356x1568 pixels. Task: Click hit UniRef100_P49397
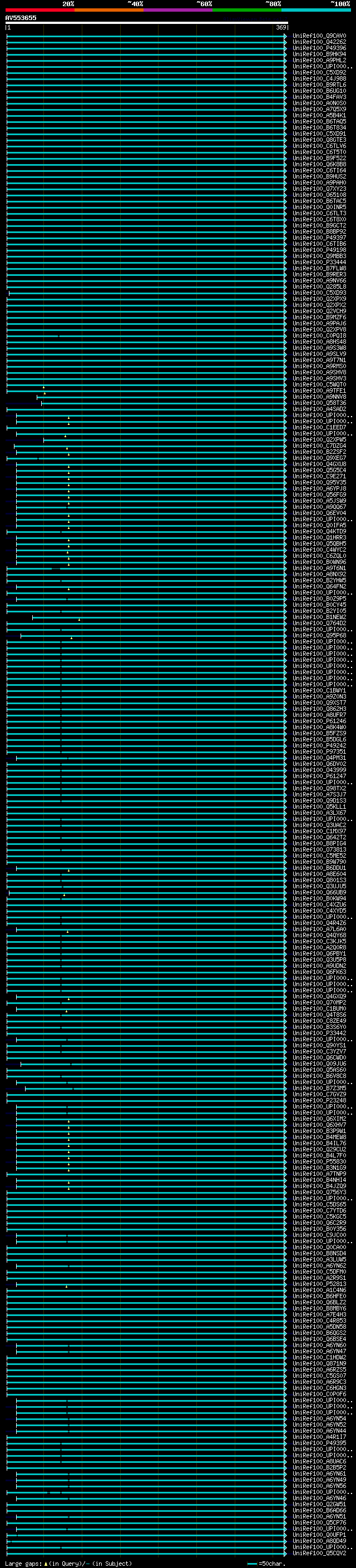click(319, 238)
